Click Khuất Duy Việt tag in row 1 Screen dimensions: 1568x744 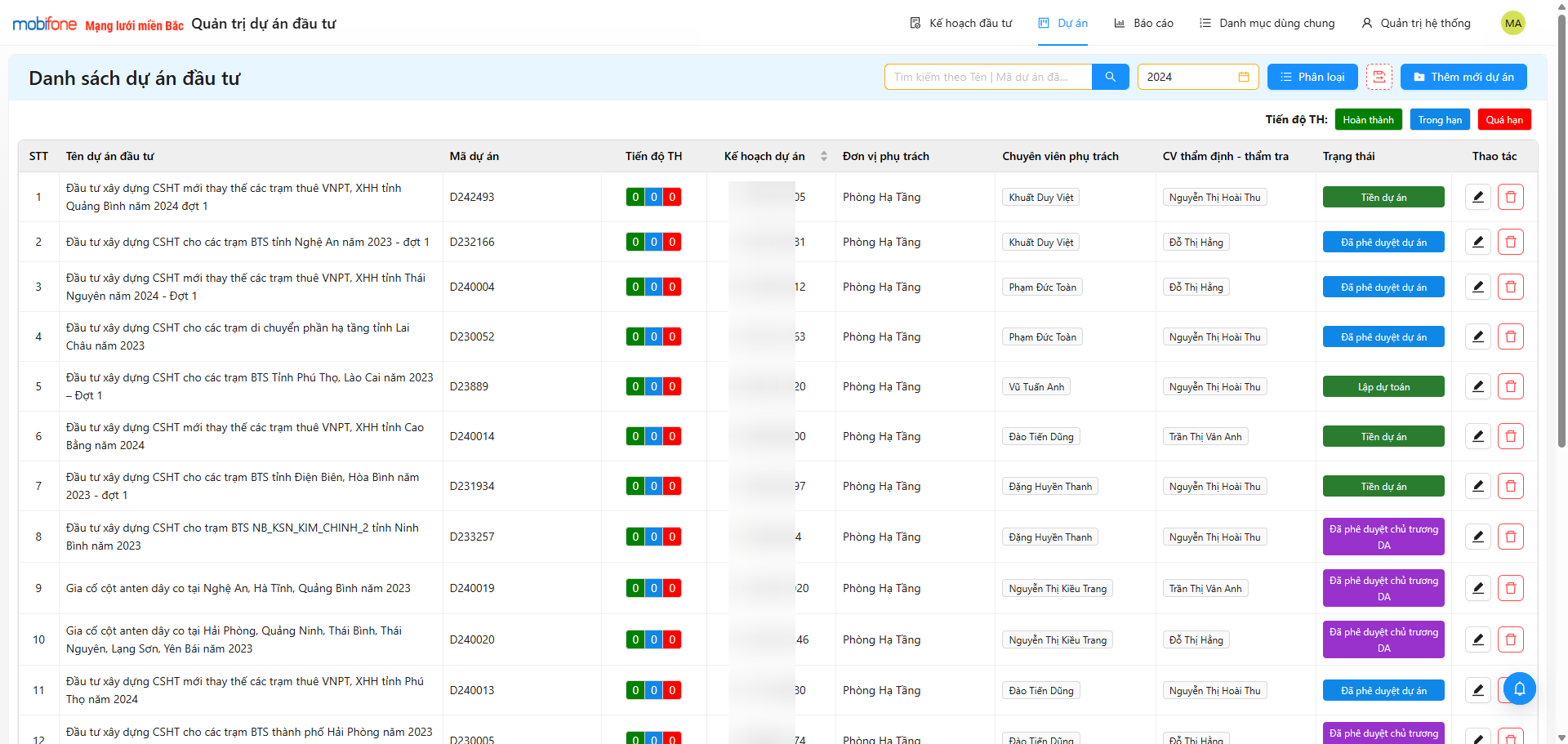(1040, 198)
